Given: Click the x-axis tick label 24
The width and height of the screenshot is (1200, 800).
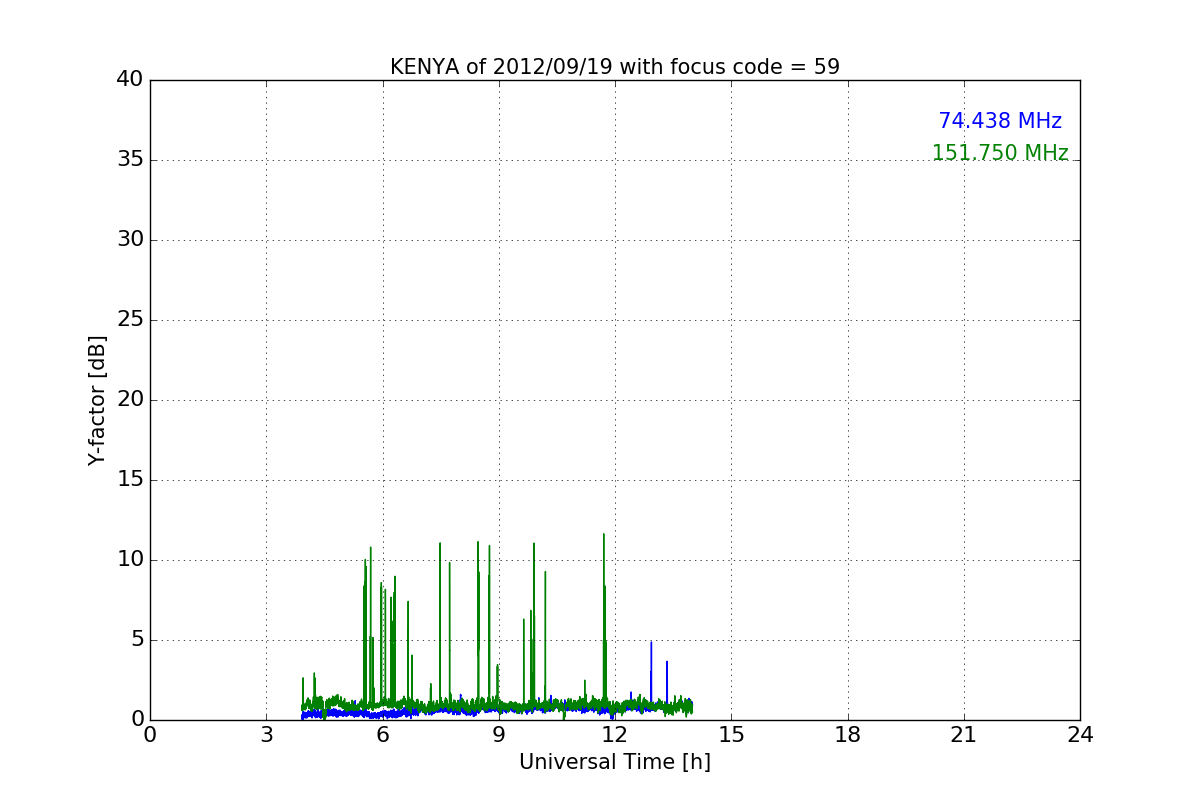Looking at the screenshot, I should click(1080, 735).
